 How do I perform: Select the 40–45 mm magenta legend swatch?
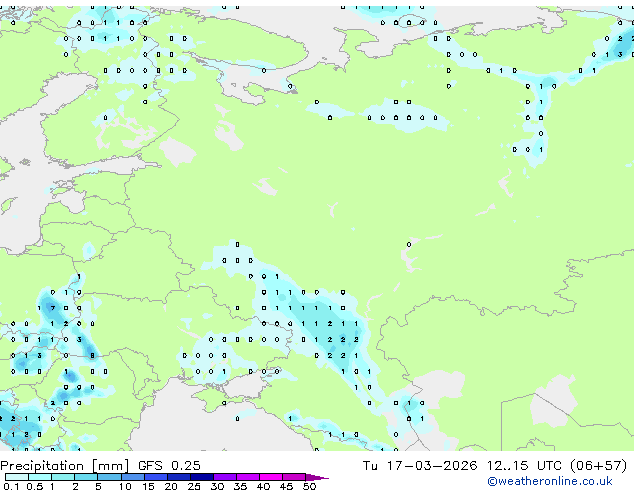(271, 477)
